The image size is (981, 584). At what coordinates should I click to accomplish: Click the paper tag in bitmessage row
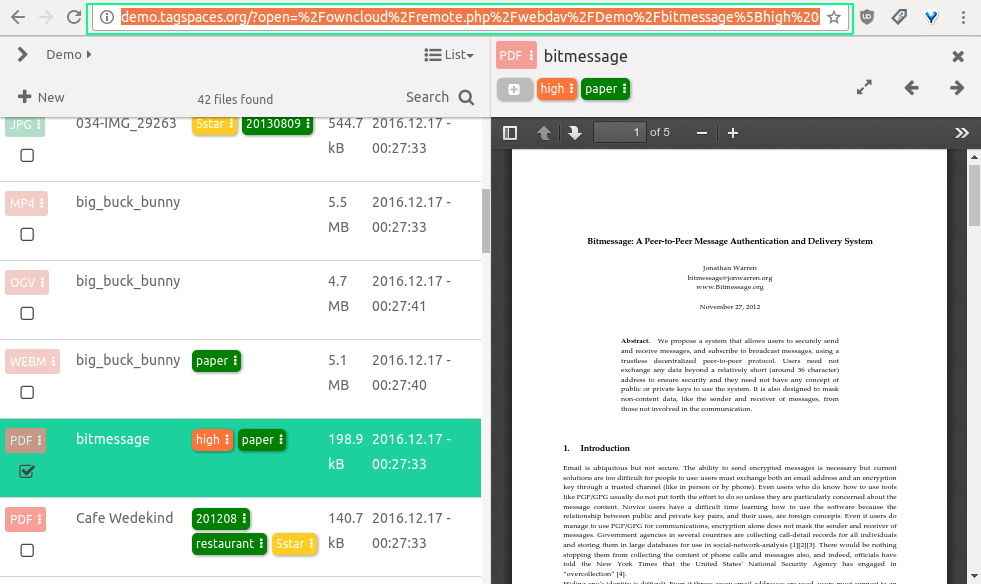[262, 439]
